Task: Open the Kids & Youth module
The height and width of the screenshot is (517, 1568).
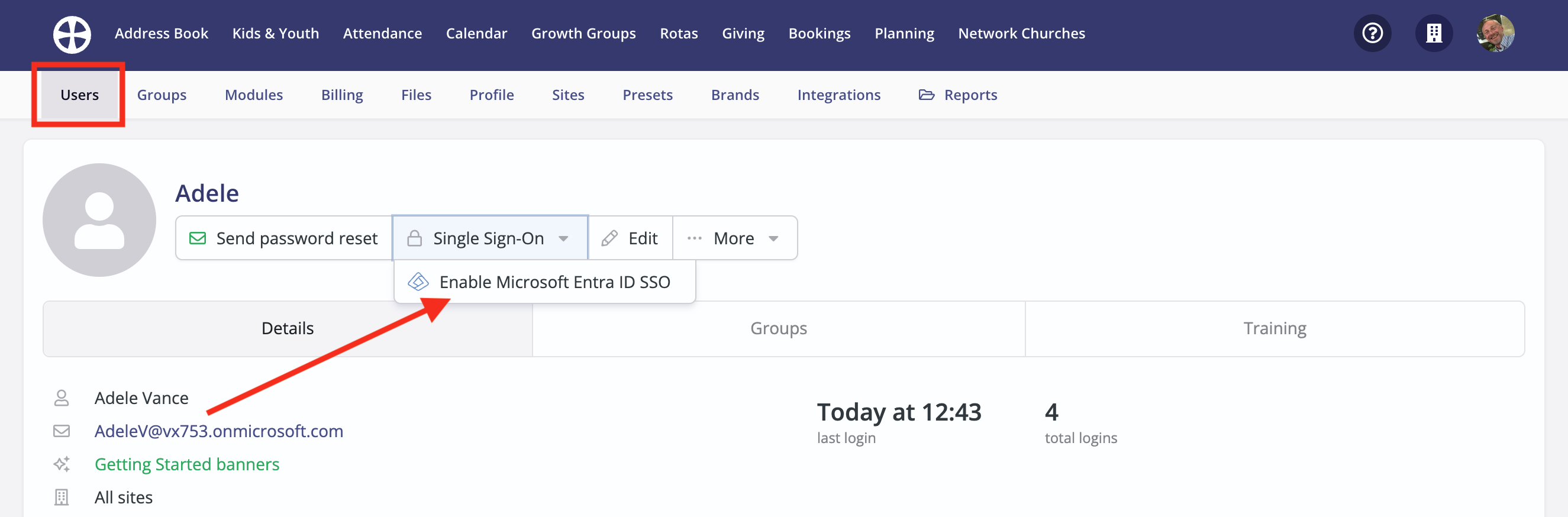Action: click(276, 34)
